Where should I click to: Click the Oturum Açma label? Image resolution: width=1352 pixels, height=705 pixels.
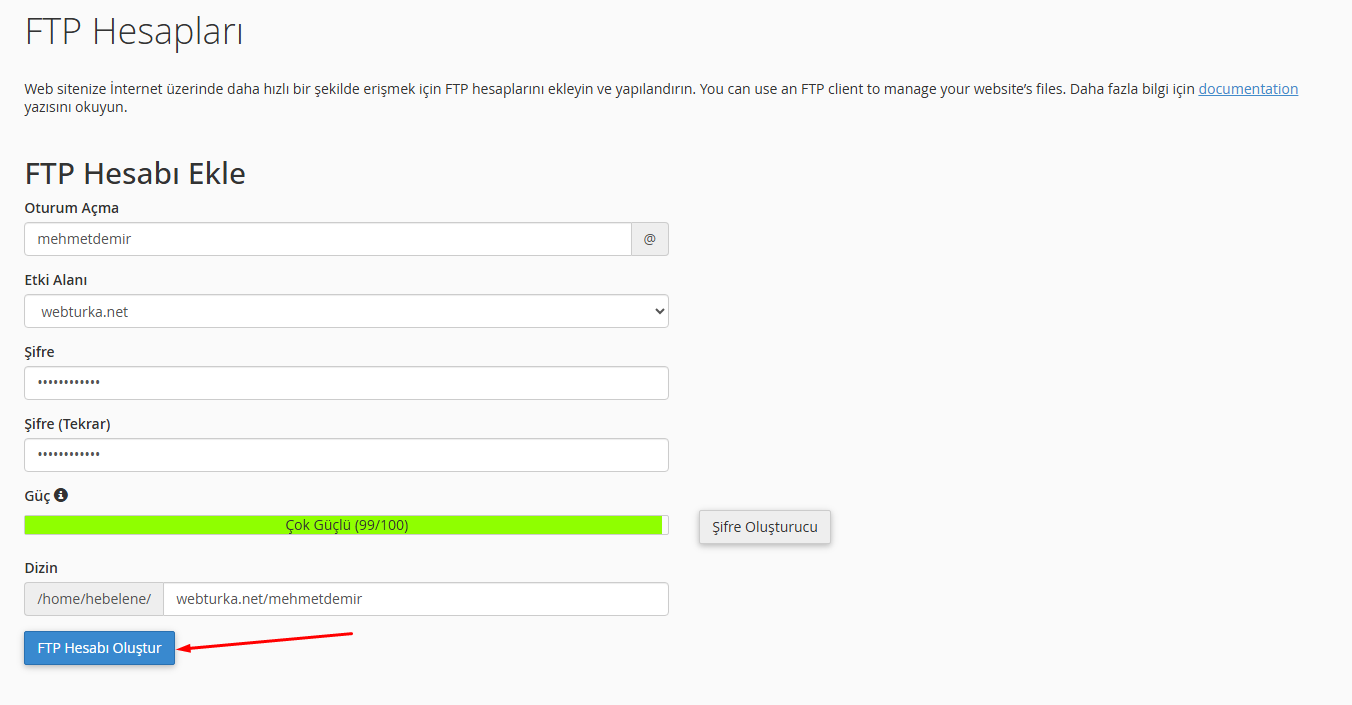tap(71, 208)
